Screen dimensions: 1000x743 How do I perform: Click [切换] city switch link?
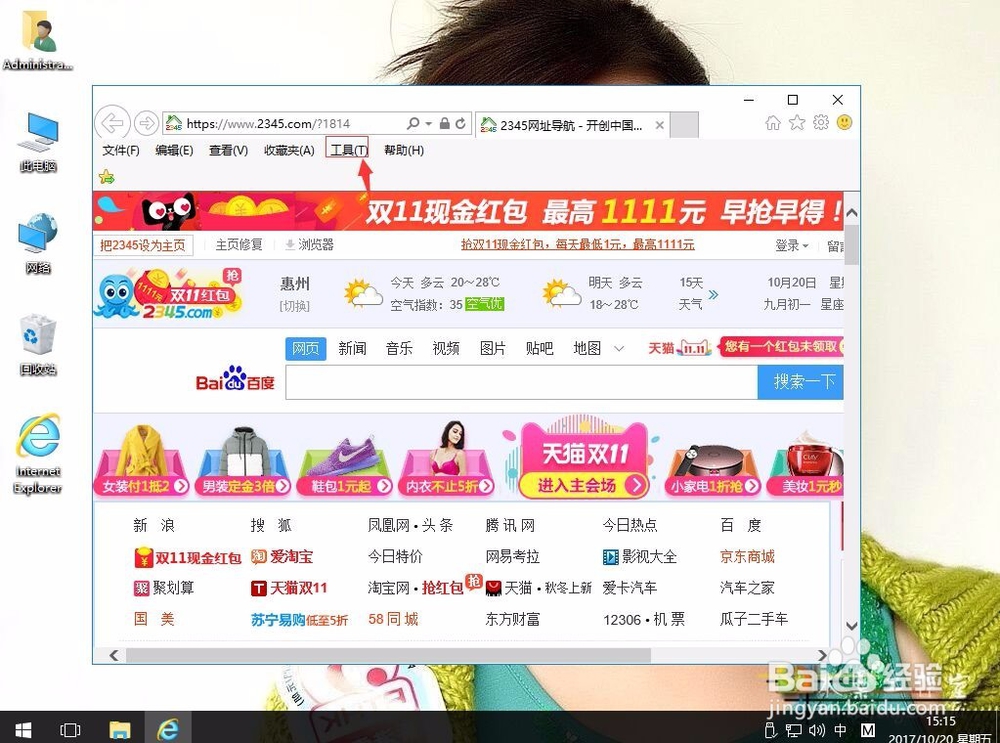pos(294,306)
